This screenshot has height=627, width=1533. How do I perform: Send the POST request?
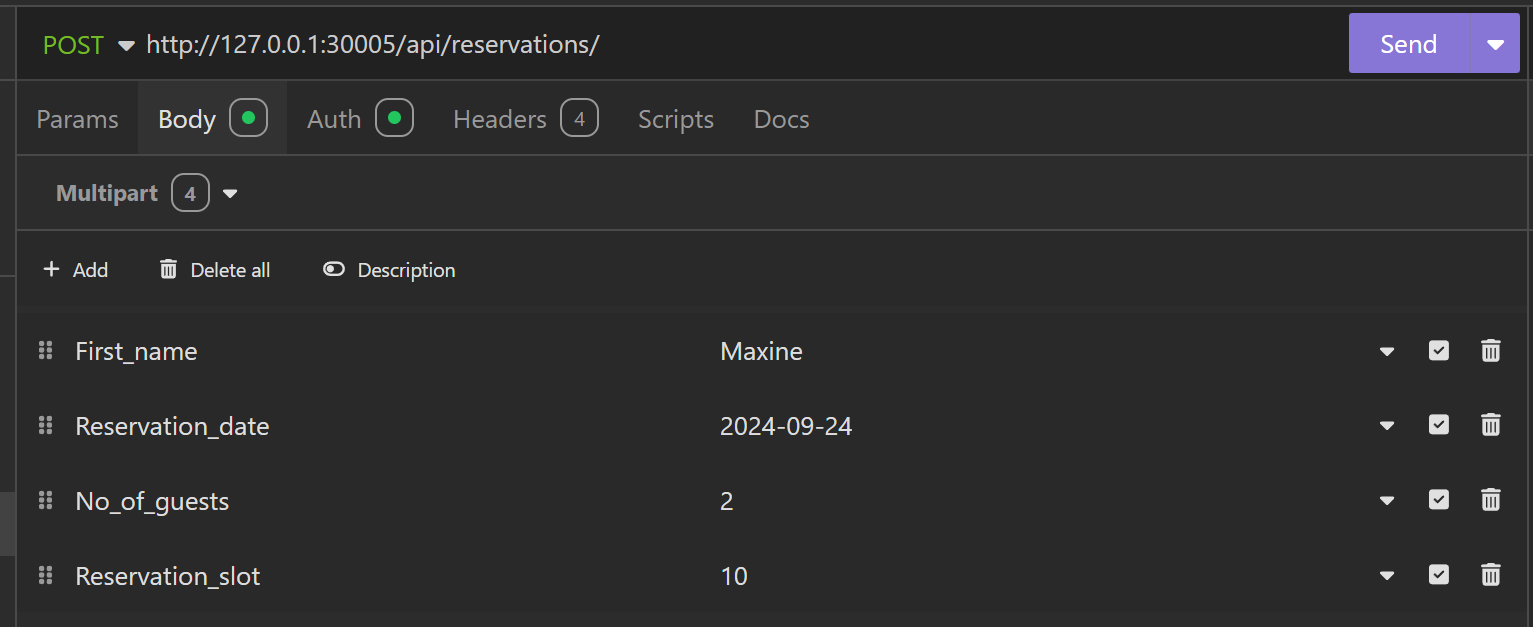(1408, 44)
